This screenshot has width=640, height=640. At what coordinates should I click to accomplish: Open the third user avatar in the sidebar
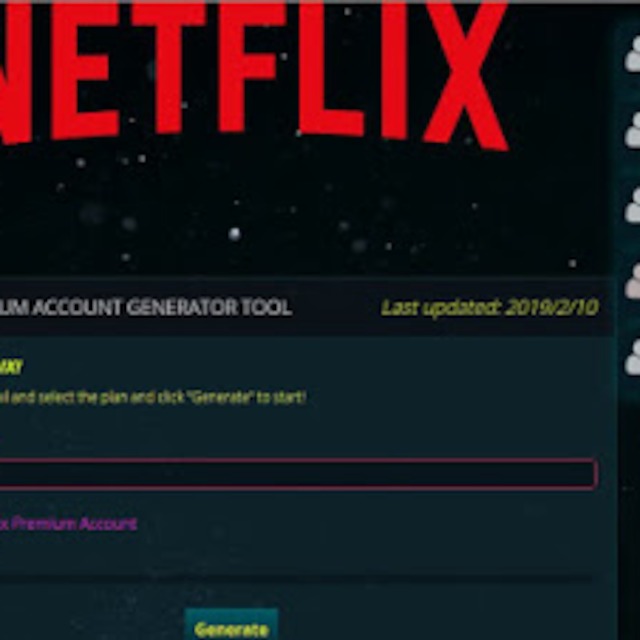pos(633,205)
